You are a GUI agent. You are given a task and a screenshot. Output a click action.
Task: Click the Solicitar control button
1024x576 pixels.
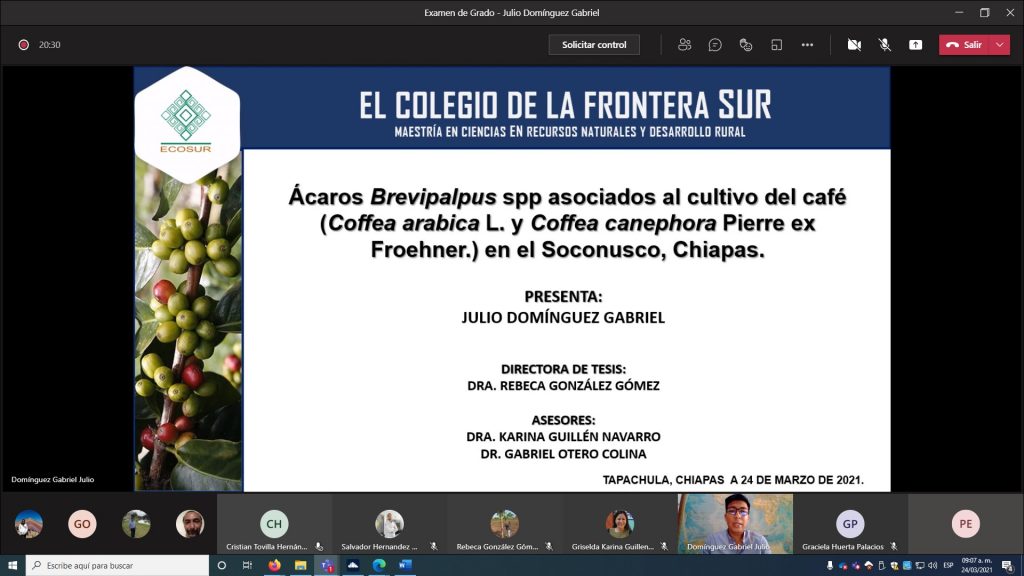594,44
